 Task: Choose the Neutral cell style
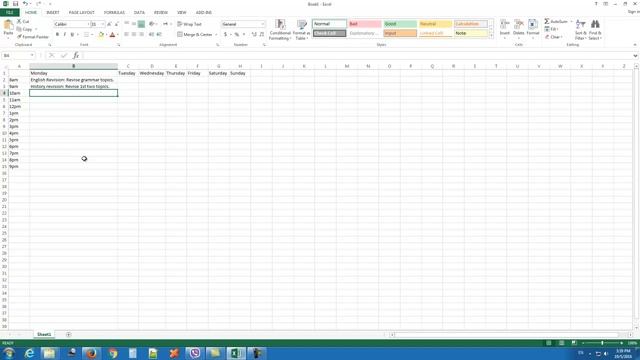[x=435, y=24]
